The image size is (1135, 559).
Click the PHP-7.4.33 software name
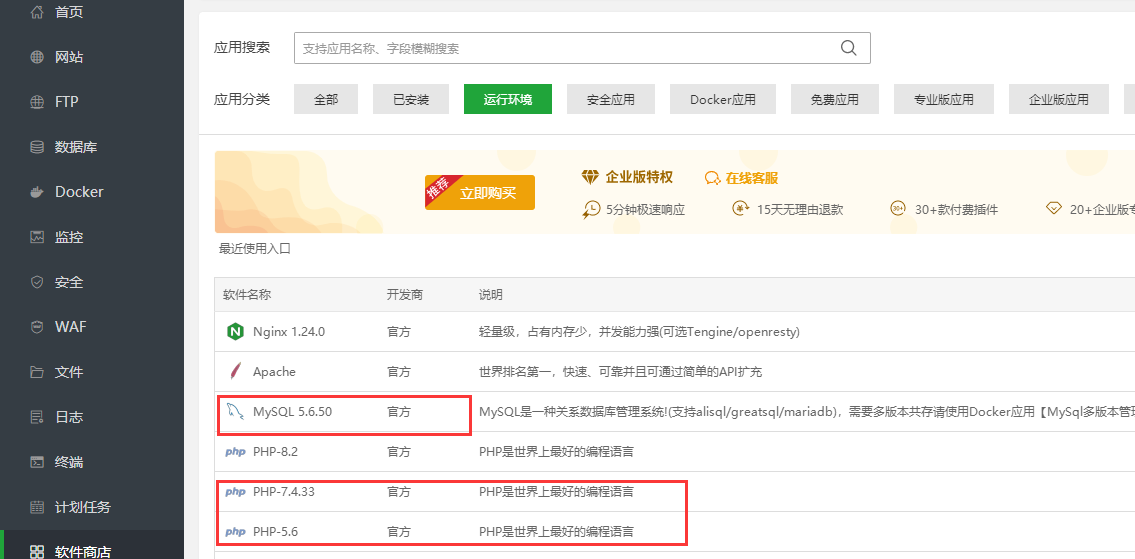click(x=284, y=492)
